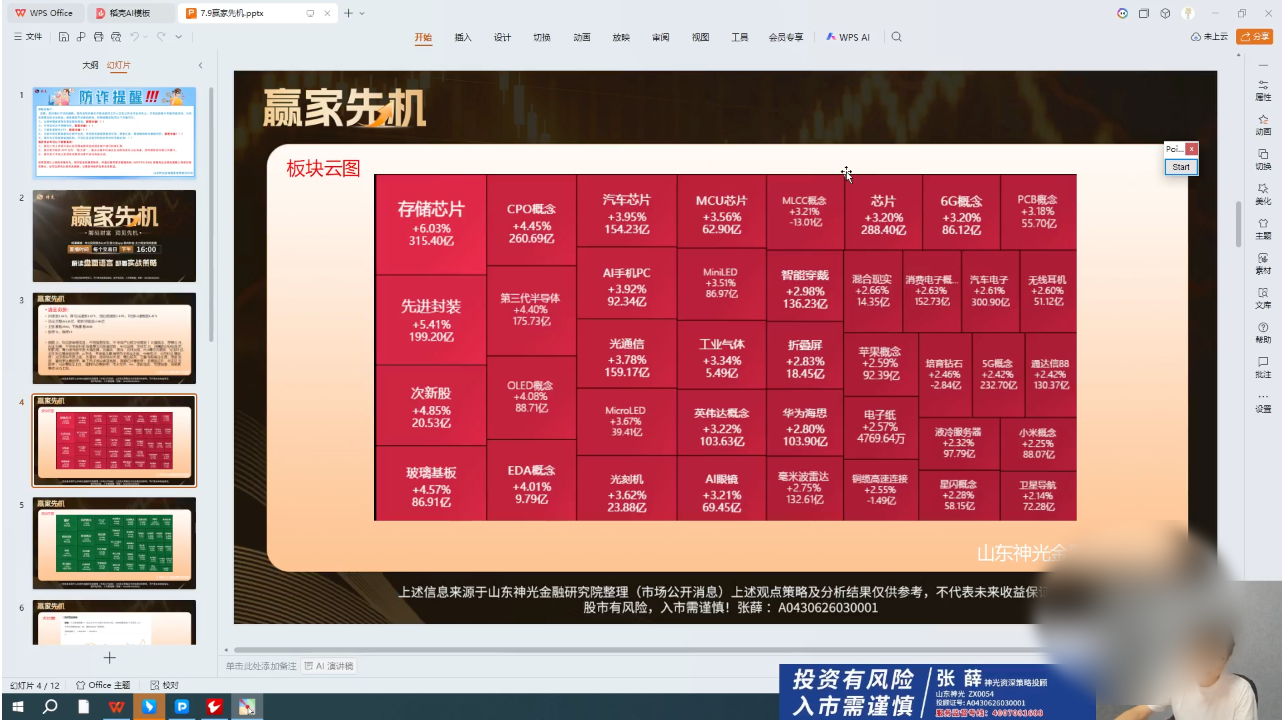Open the WPS AI tab

848,37
